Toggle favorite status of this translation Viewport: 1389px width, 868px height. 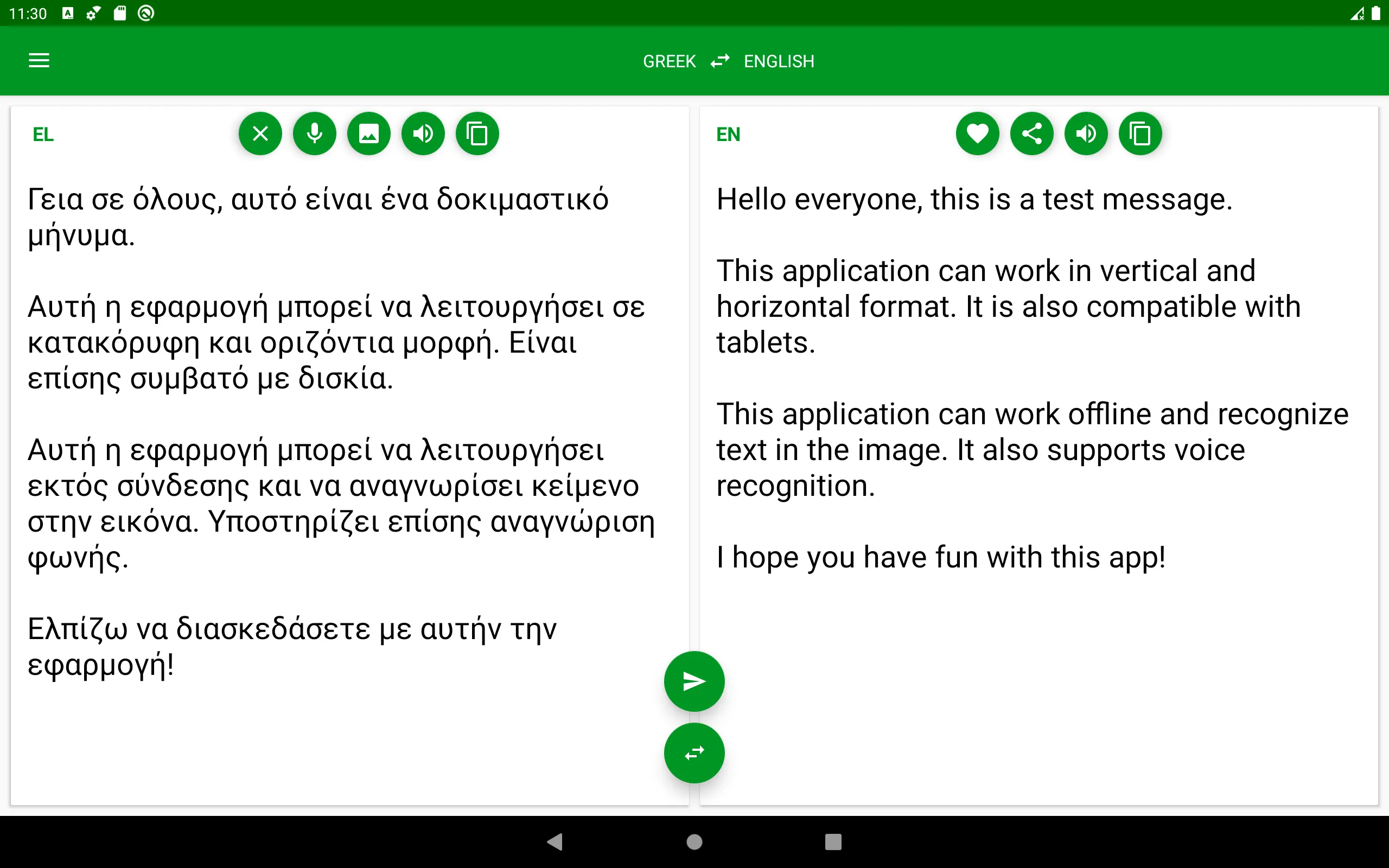click(978, 133)
